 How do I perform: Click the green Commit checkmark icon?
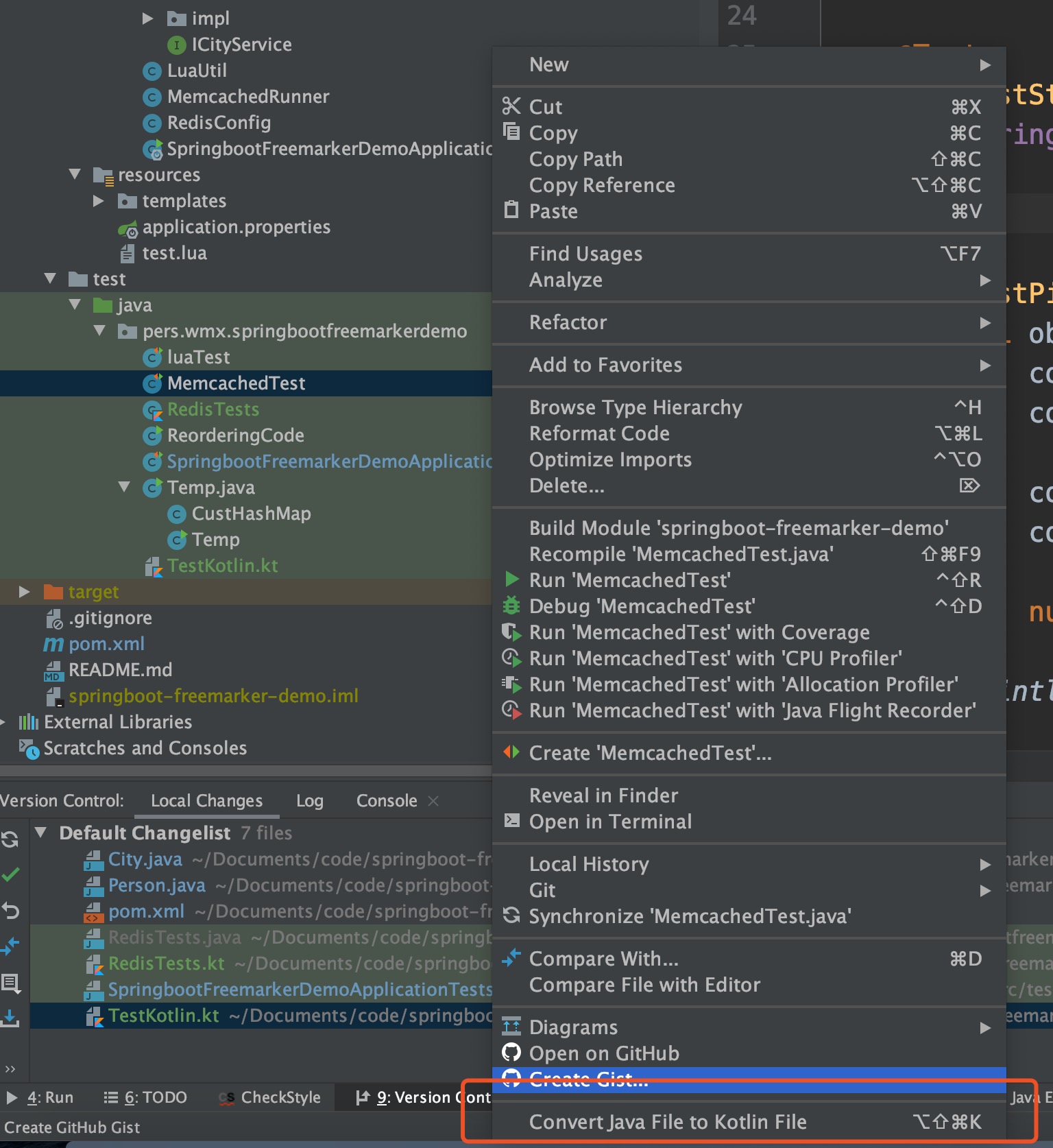click(x=10, y=874)
